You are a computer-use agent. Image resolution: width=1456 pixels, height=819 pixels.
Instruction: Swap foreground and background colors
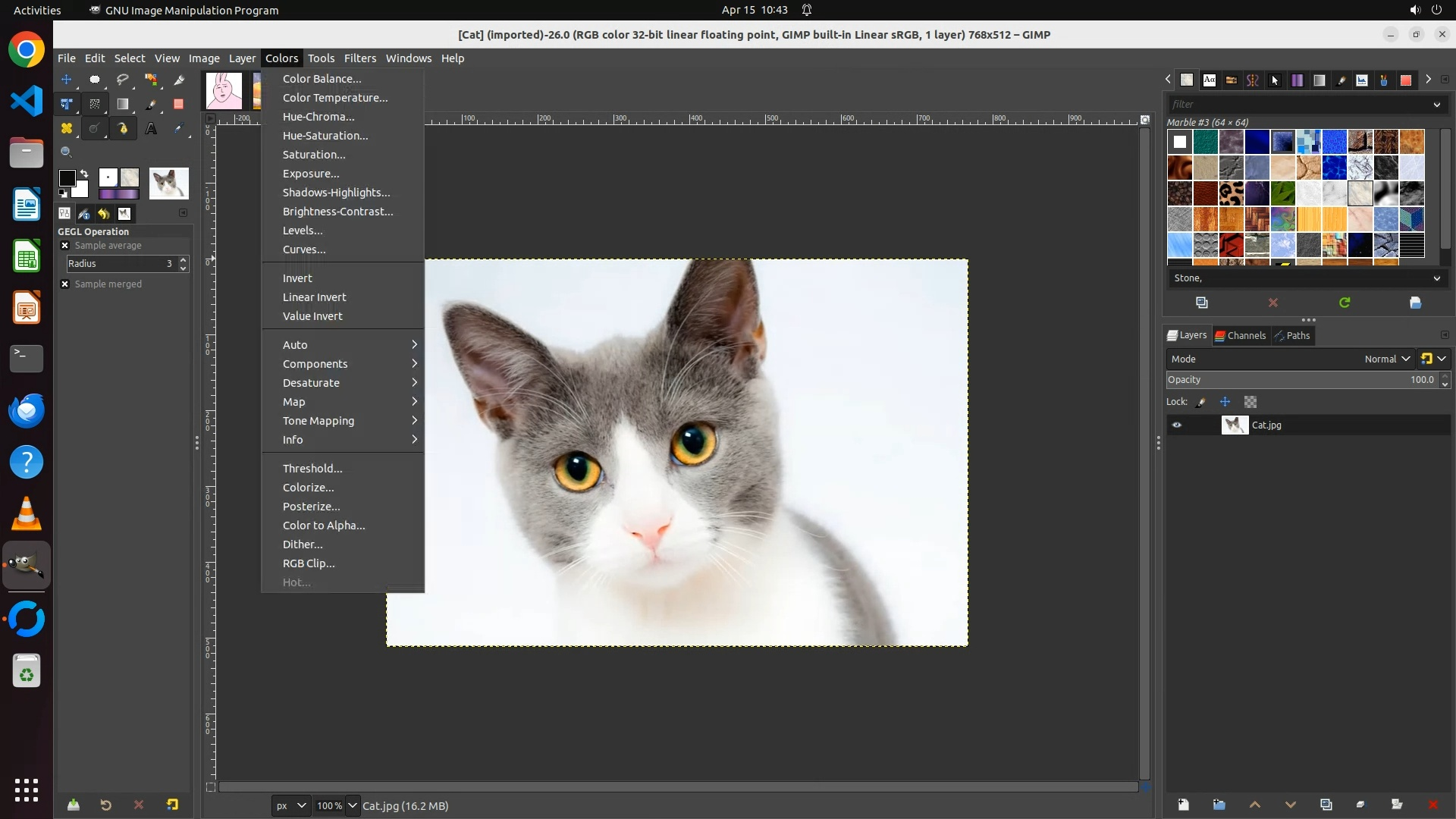(84, 174)
